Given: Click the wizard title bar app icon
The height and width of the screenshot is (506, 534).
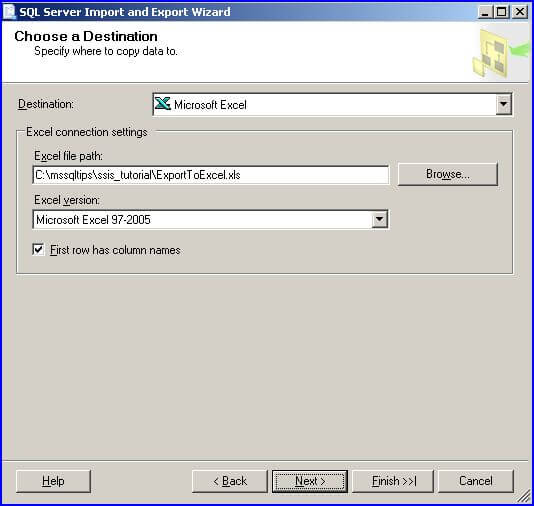Looking at the screenshot, I should [x=10, y=12].
